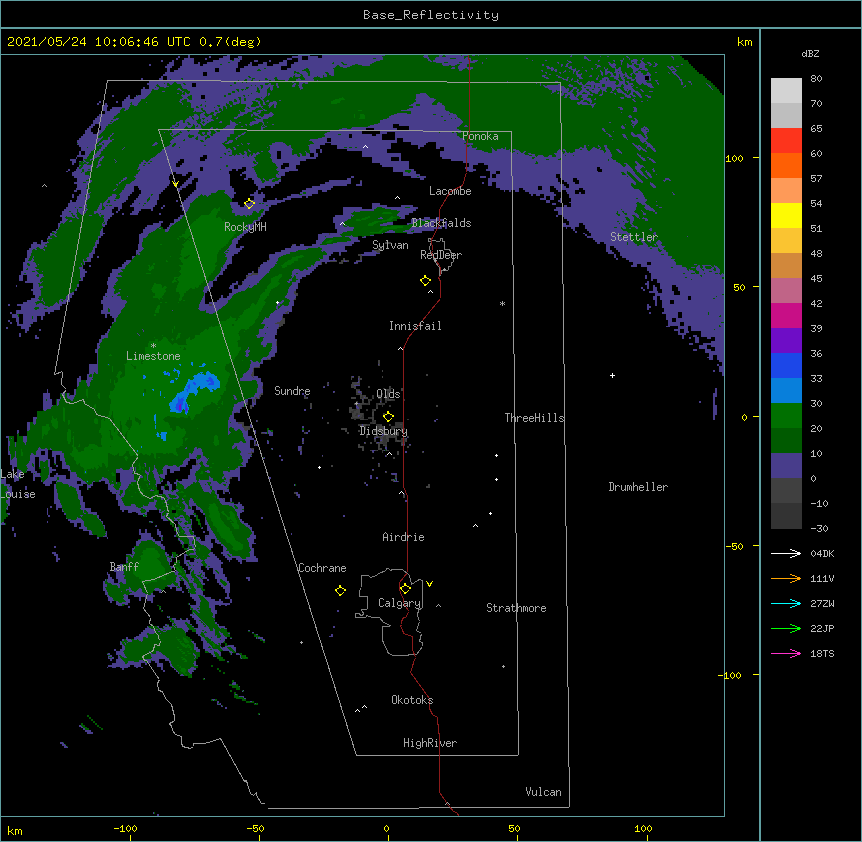Pick the red 65 dBZ color swatch
The height and width of the screenshot is (842, 862).
(x=786, y=141)
